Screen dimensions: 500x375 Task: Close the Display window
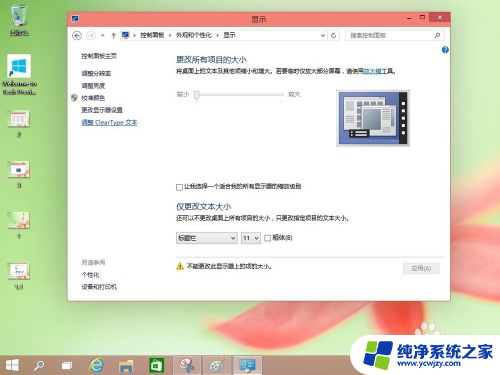[440, 17]
